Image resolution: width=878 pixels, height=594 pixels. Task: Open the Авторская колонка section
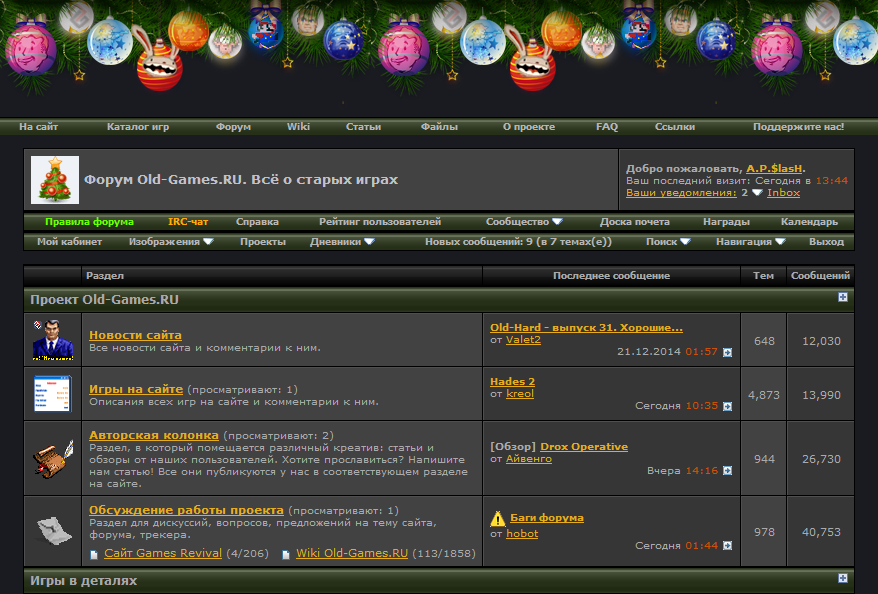[x=154, y=435]
